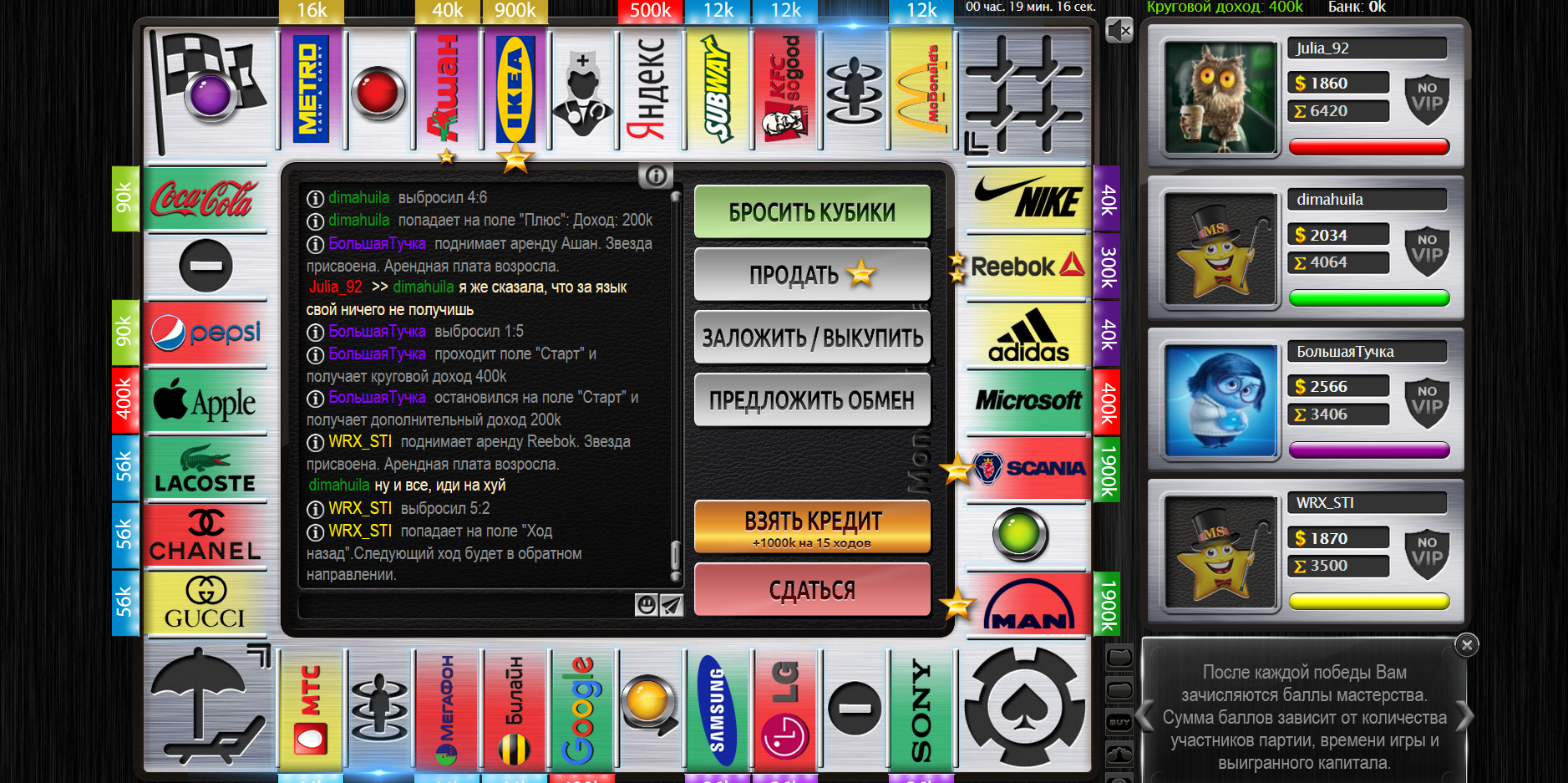Select the Lacoste property cell

point(206,469)
